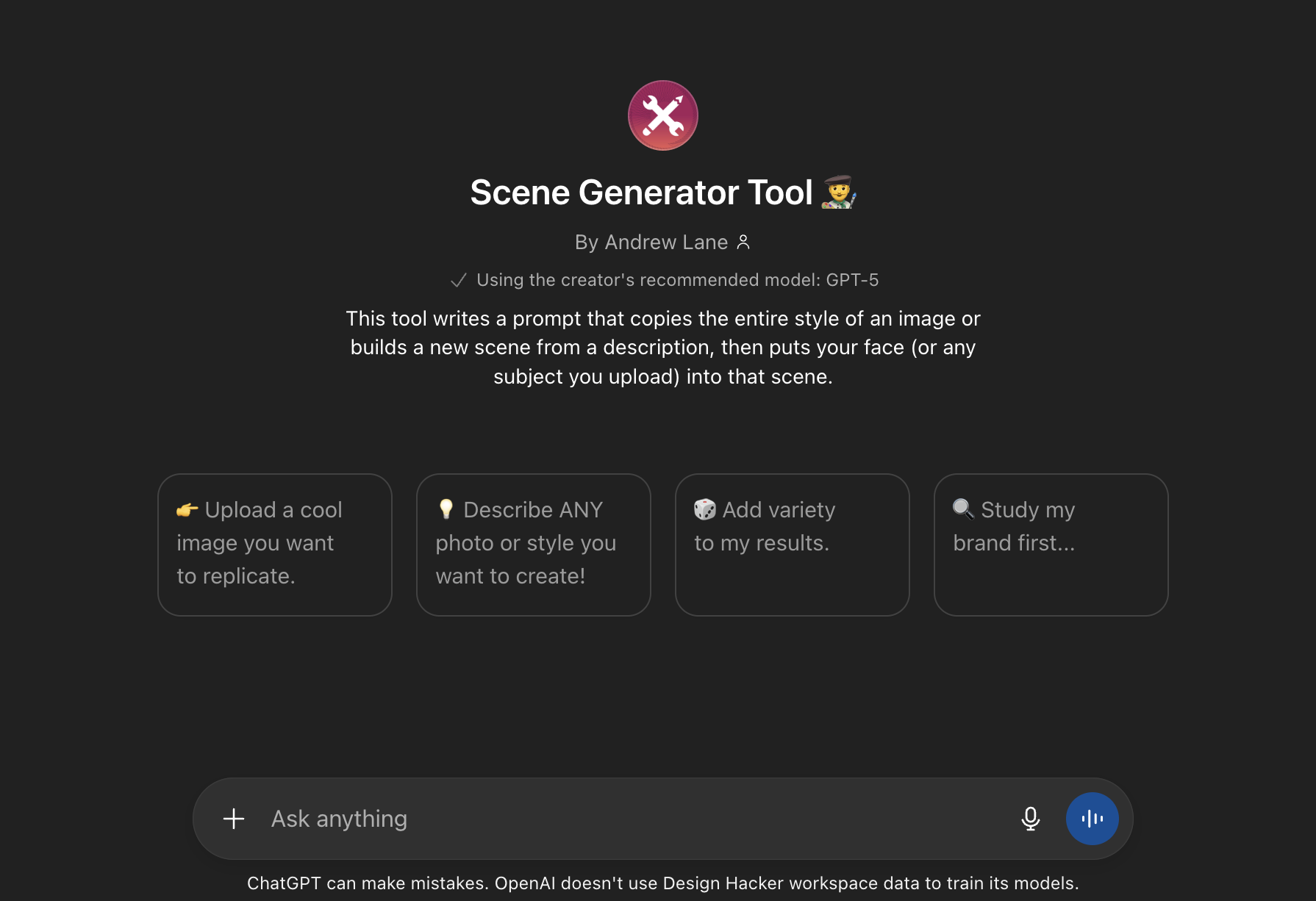Click the lightbulb emoji on Describe card
Viewport: 1316px width, 901px height.
pos(446,509)
